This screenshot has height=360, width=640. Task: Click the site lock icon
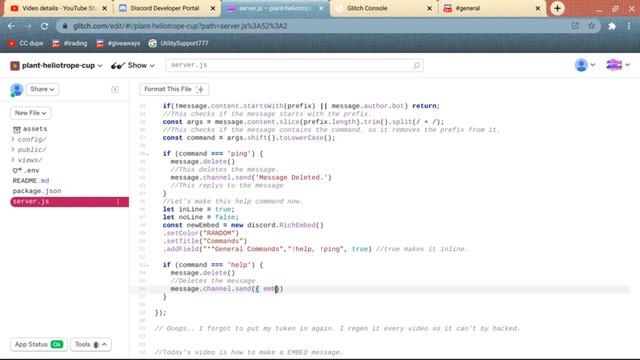pos(64,26)
